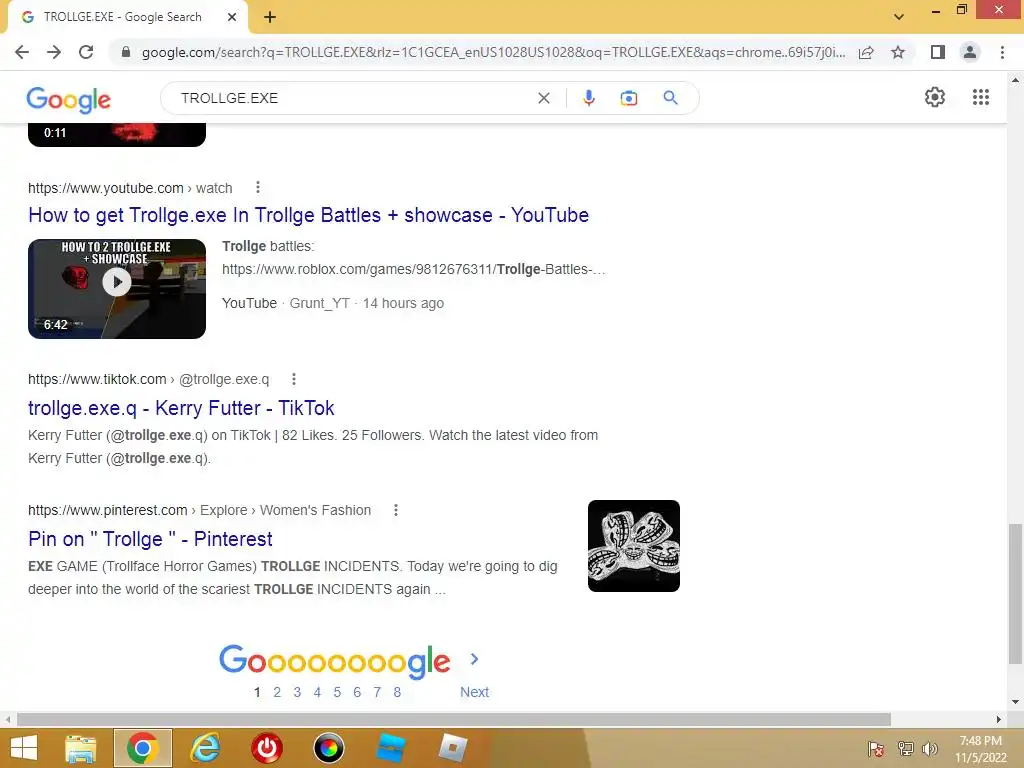Go forward in browser history

tap(54, 52)
